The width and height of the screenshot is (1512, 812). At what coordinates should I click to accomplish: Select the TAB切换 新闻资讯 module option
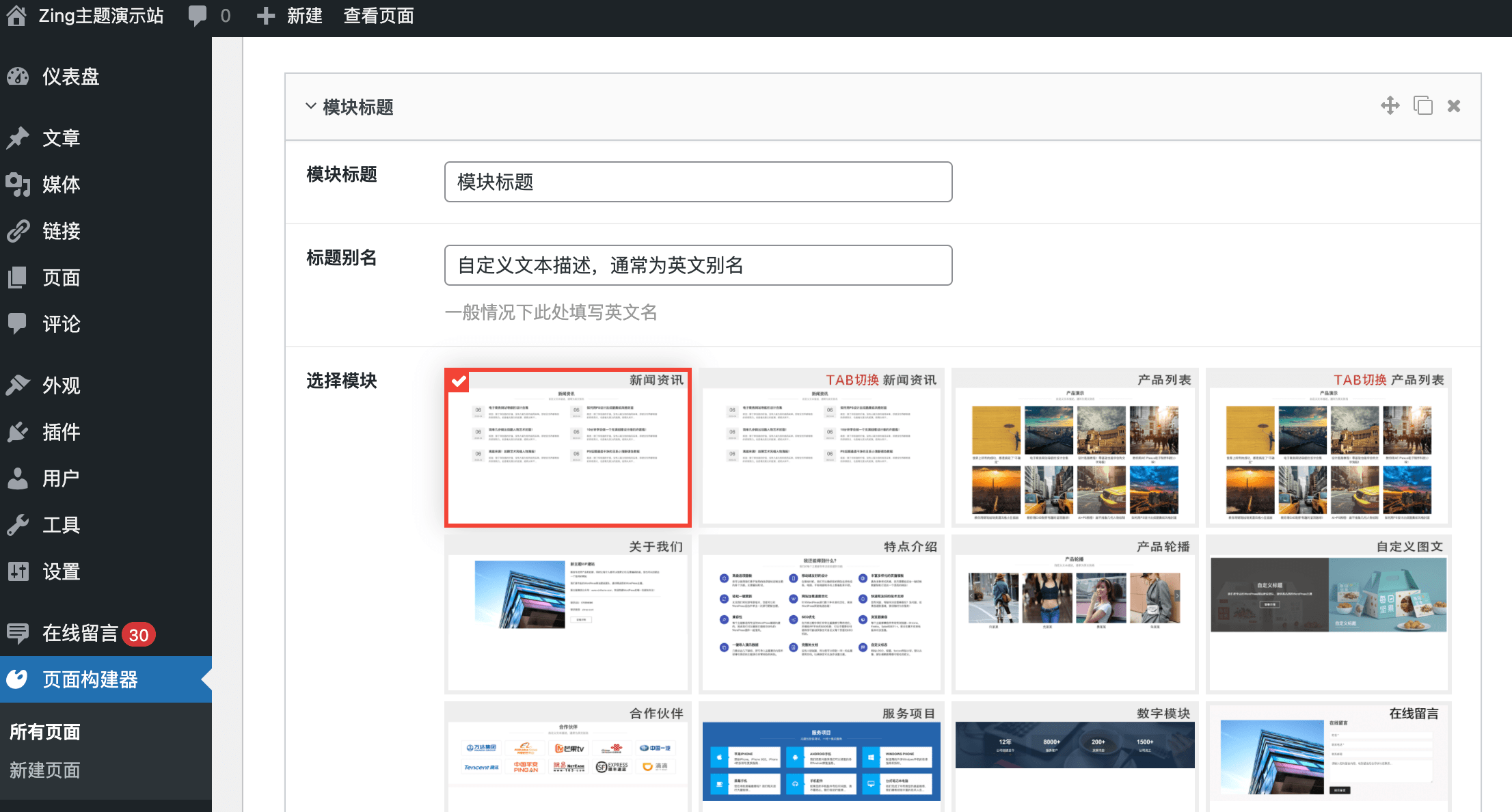click(821, 448)
